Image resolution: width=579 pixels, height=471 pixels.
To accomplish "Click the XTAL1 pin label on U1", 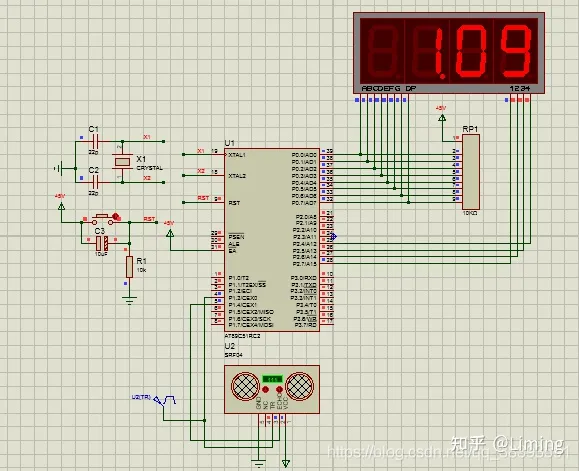I will point(237,155).
